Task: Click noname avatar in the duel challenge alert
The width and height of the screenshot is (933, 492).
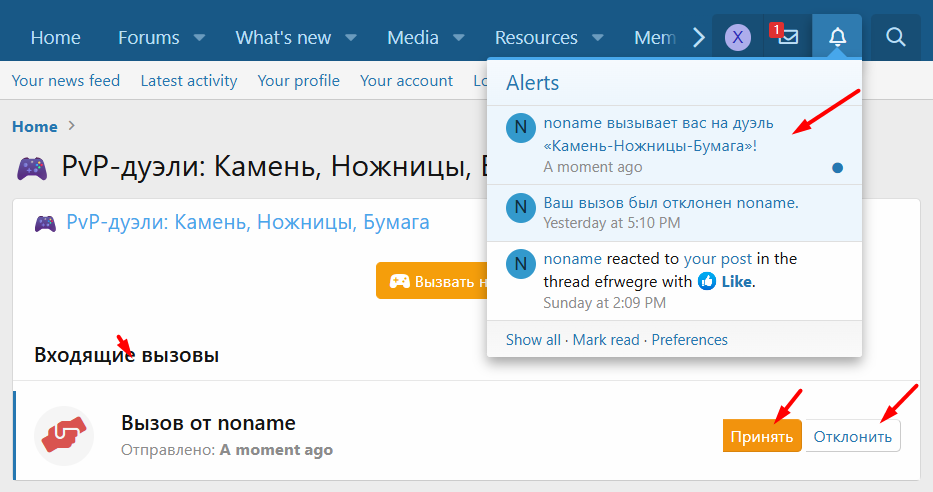Action: pos(521,129)
